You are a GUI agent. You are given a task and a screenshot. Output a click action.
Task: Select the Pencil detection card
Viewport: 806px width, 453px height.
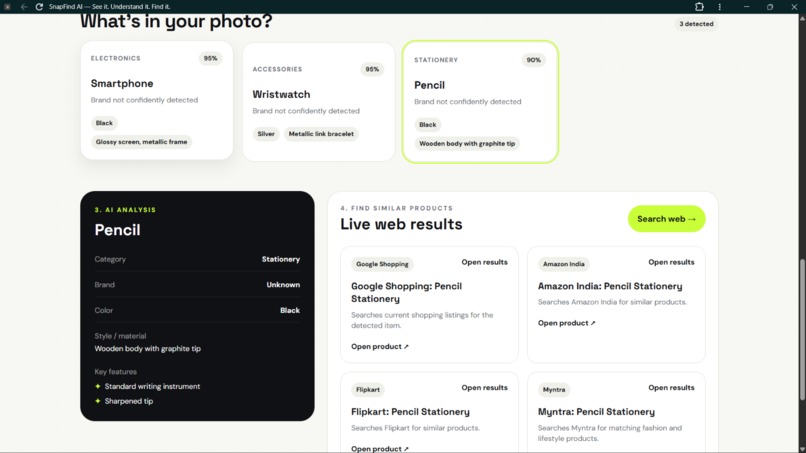pyautogui.click(x=480, y=102)
